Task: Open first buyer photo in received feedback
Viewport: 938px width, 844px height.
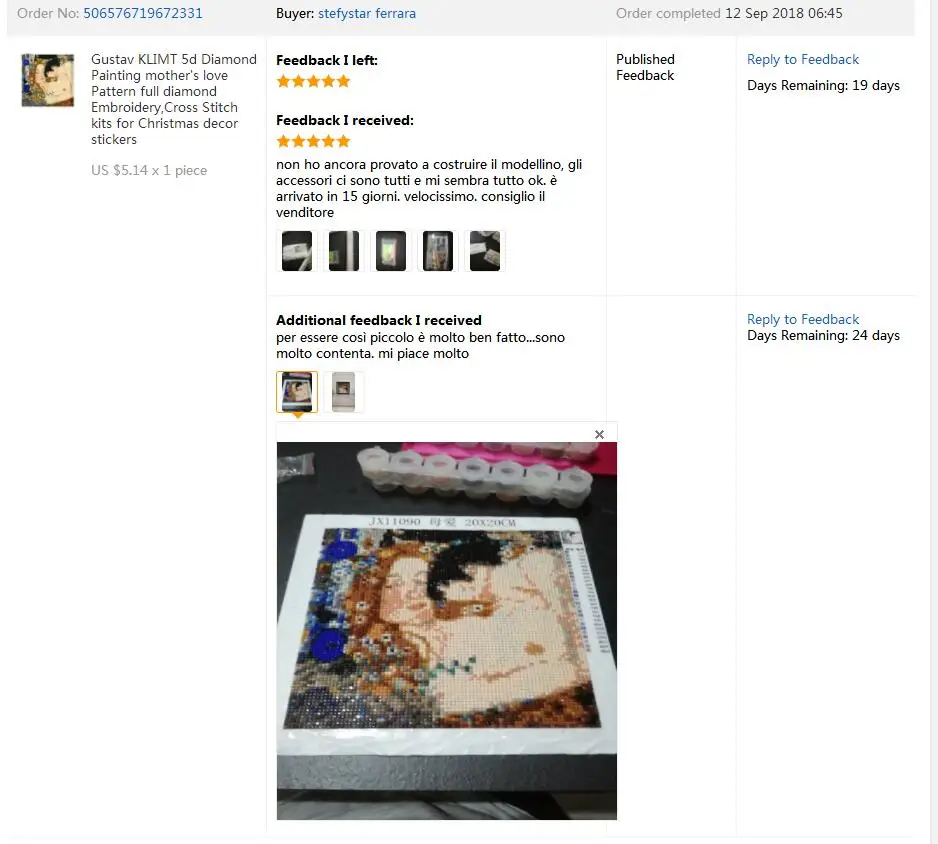Action: [297, 251]
